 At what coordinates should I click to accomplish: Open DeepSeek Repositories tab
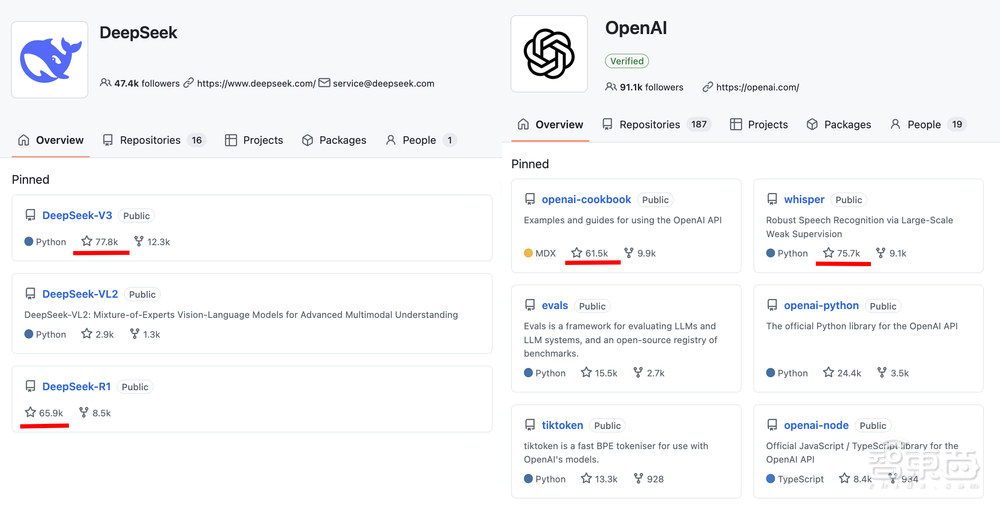150,140
